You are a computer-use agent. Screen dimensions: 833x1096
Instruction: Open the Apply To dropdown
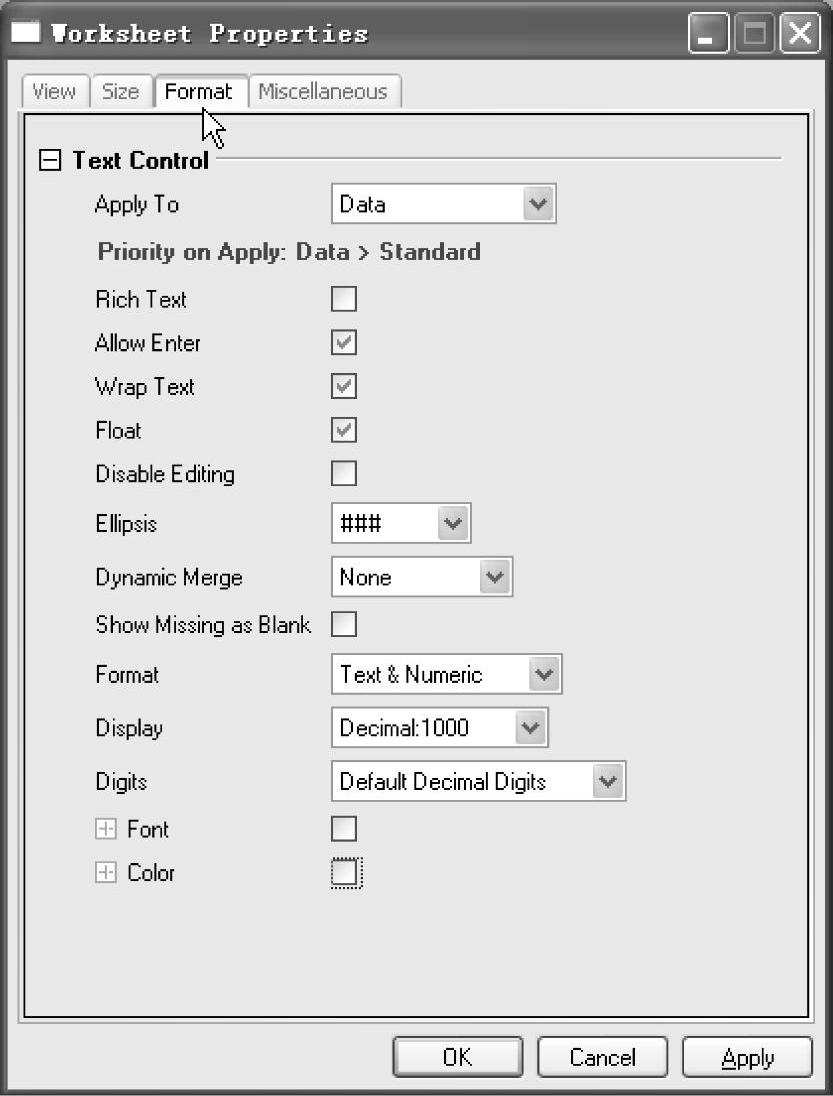point(444,204)
